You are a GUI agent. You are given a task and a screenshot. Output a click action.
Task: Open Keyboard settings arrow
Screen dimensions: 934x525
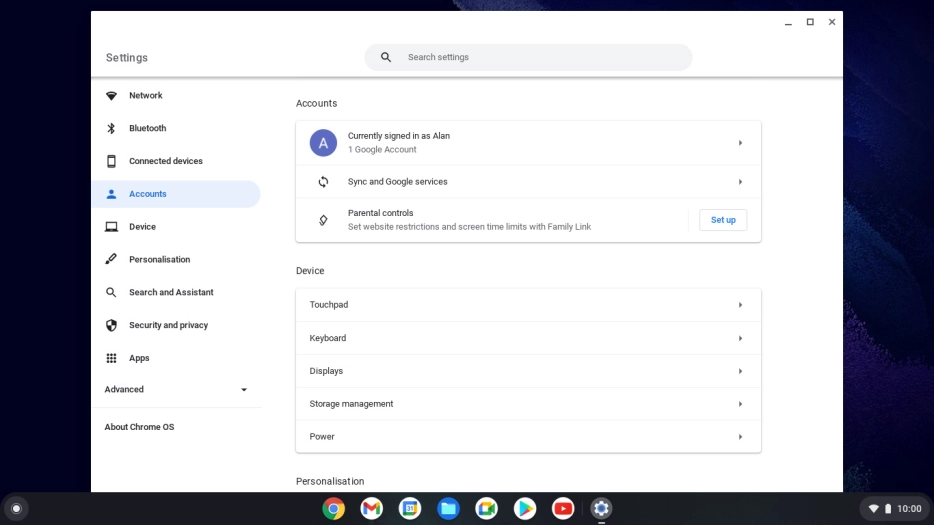(740, 338)
